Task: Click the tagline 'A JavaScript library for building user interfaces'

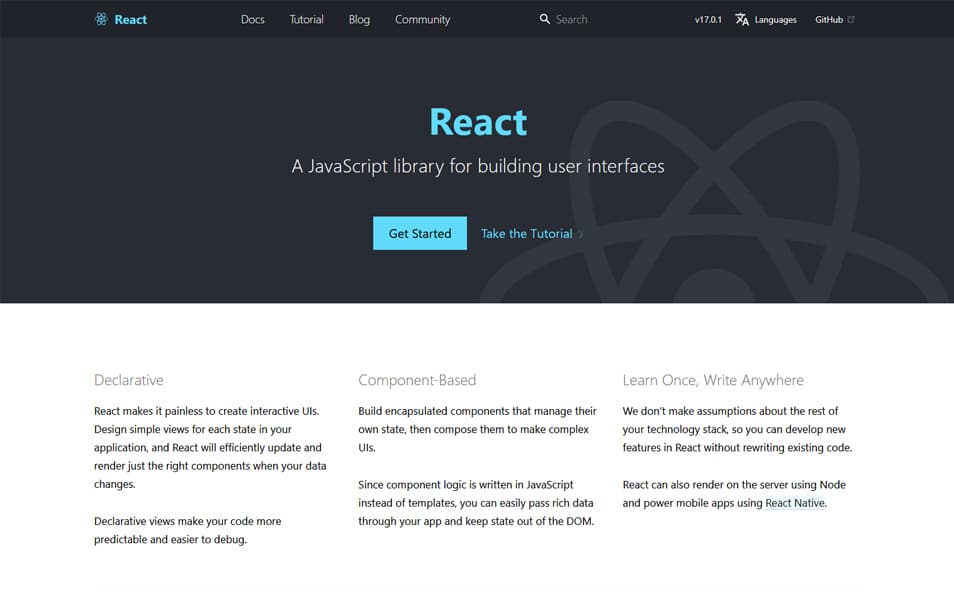Action: point(478,166)
